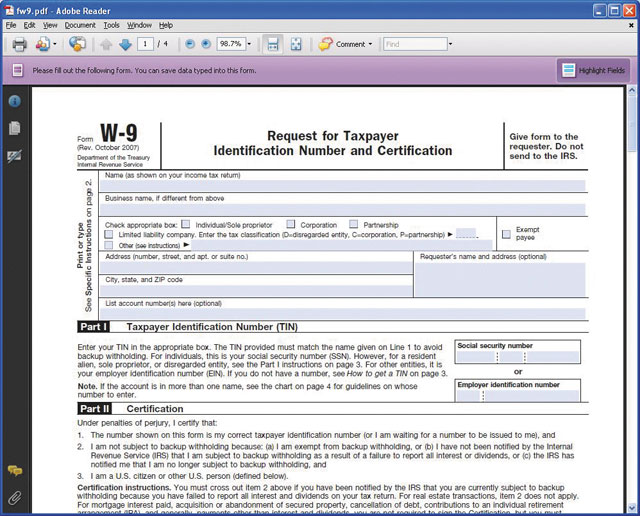Click the City, state, ZIP code field
The image size is (640, 516).
[256, 291]
